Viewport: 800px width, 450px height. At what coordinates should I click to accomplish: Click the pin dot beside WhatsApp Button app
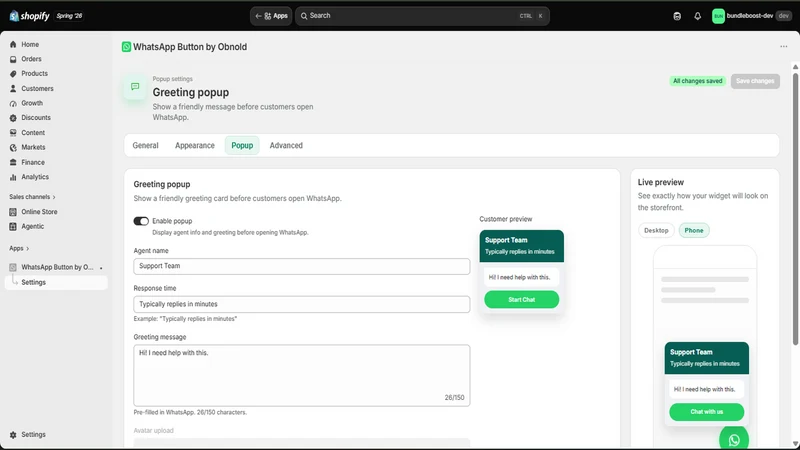(101, 268)
